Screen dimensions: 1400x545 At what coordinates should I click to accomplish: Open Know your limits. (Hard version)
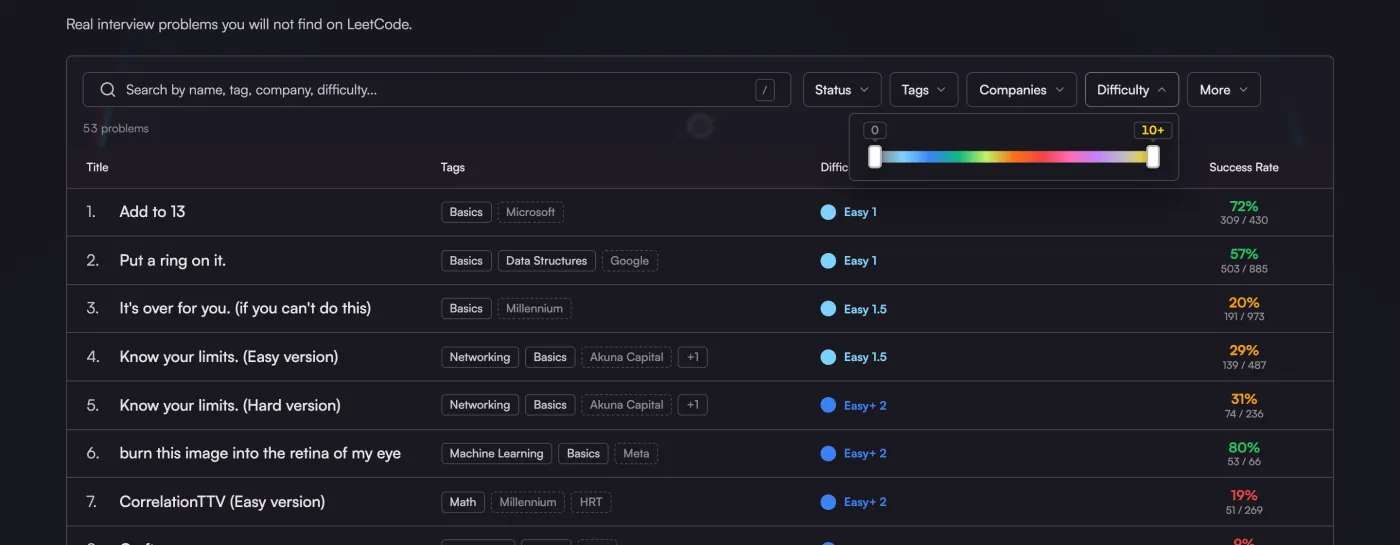click(230, 405)
